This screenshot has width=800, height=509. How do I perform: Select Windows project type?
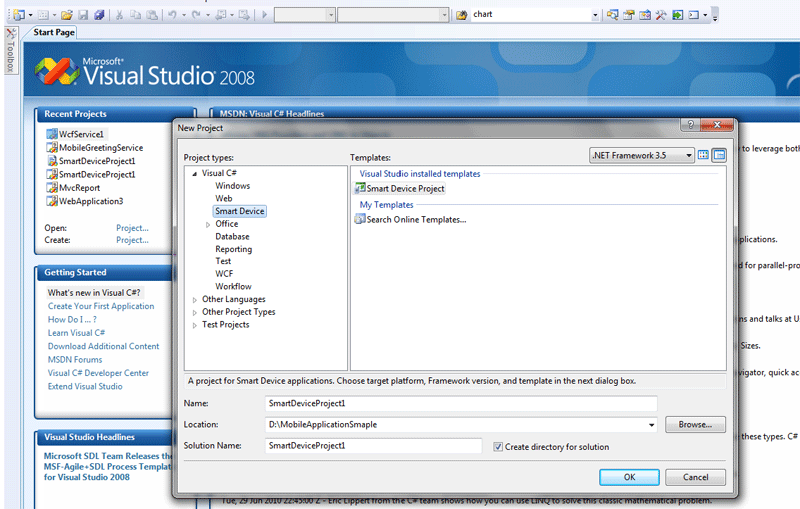[x=233, y=186]
